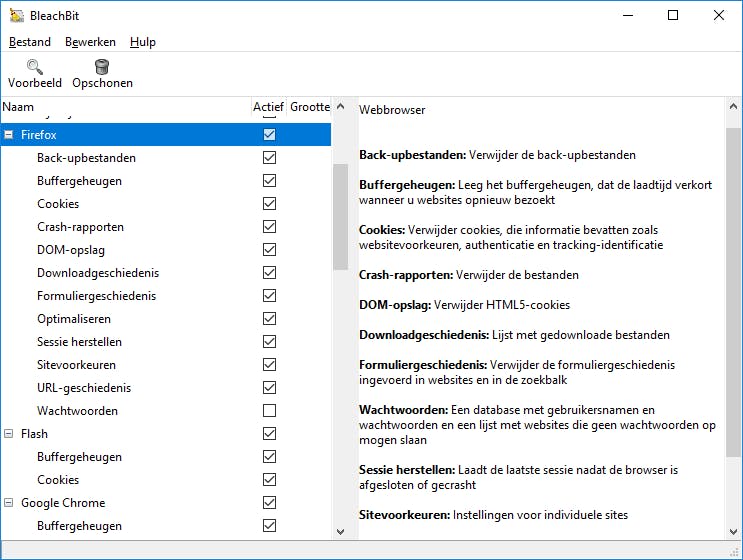This screenshot has width=743, height=560.
Task: Click the Naam column header
Action: [126, 107]
